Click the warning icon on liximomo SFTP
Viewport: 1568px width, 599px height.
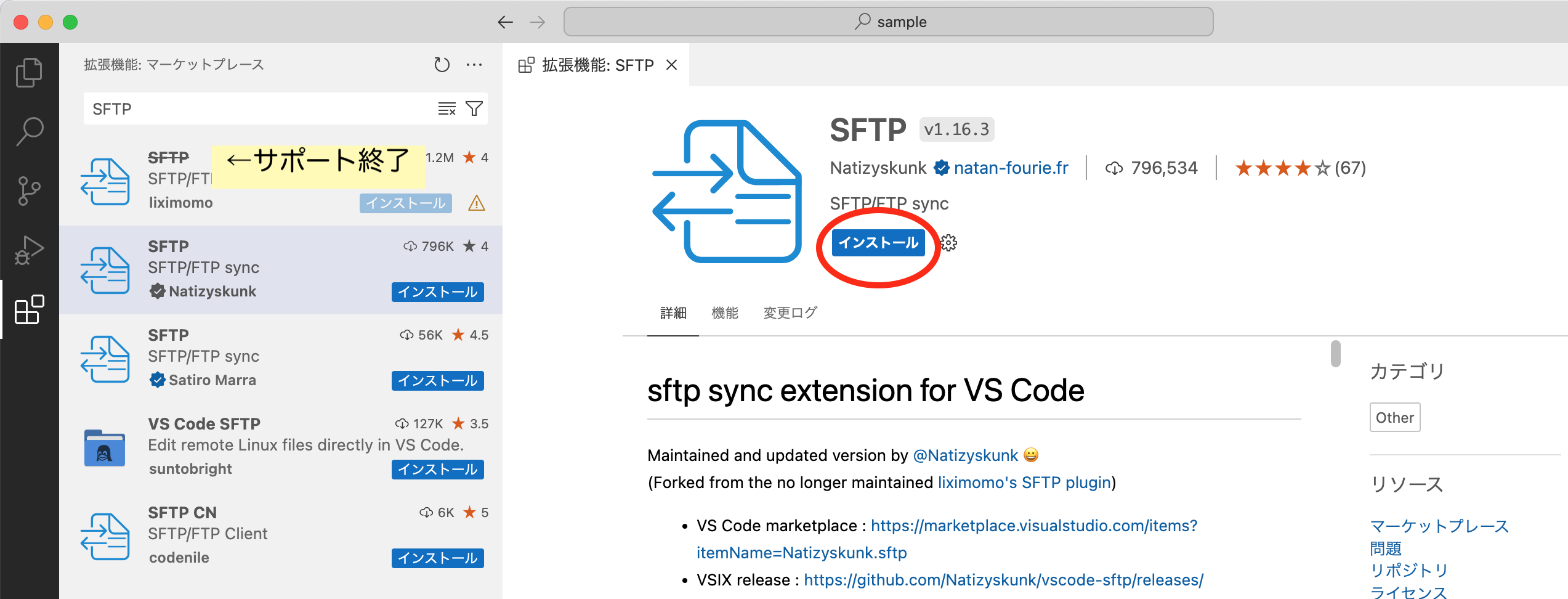pyautogui.click(x=477, y=203)
